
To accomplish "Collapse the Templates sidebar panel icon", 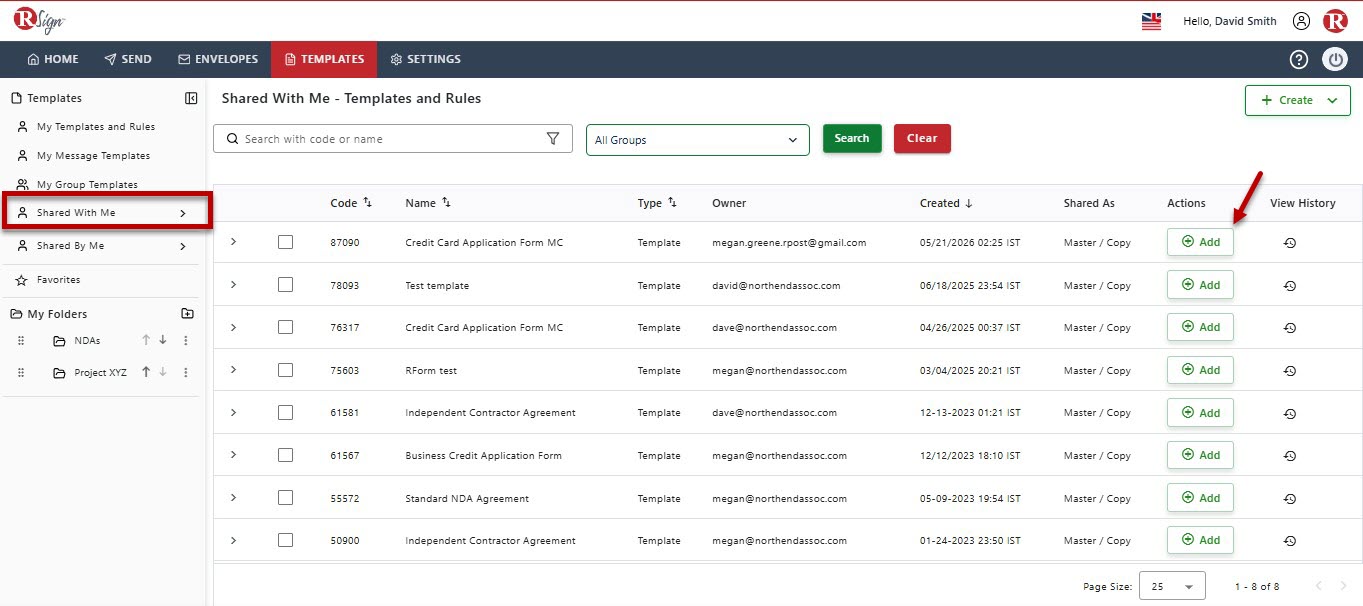I will coord(191,98).
